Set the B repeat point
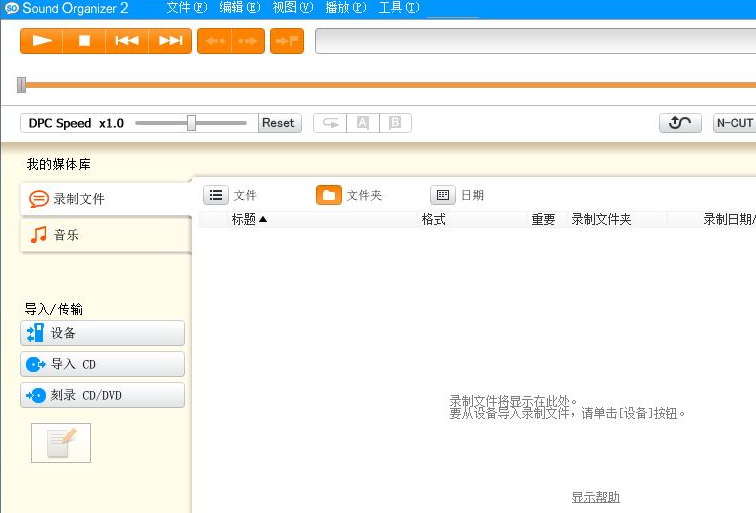756x513 pixels. (395, 123)
